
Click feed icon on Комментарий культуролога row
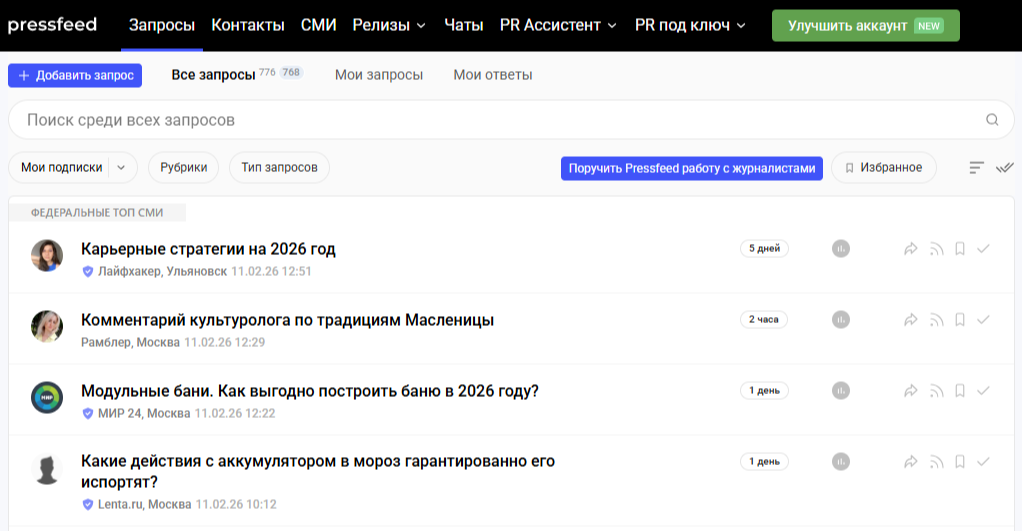pos(937,320)
